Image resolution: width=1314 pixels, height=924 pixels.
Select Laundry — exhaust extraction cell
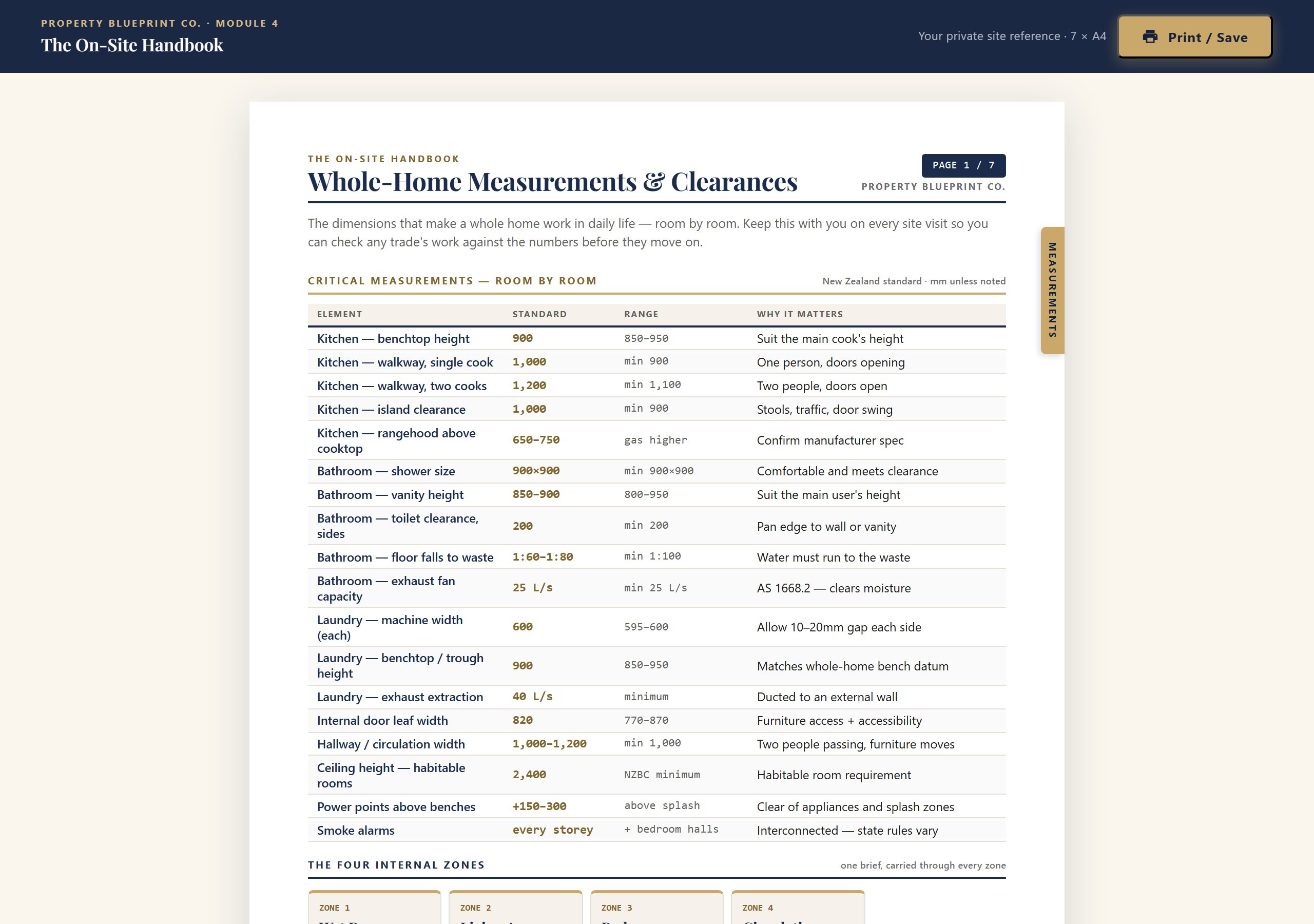point(400,697)
